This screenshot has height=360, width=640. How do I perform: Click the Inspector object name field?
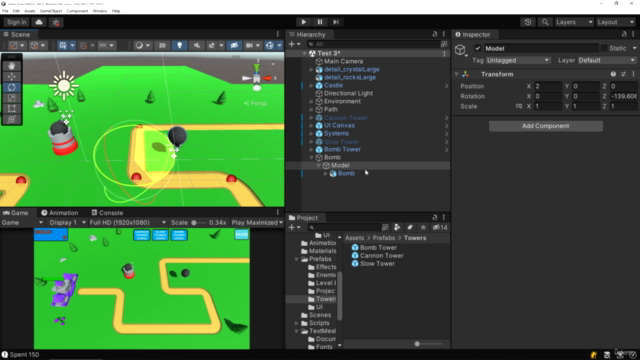[x=541, y=48]
